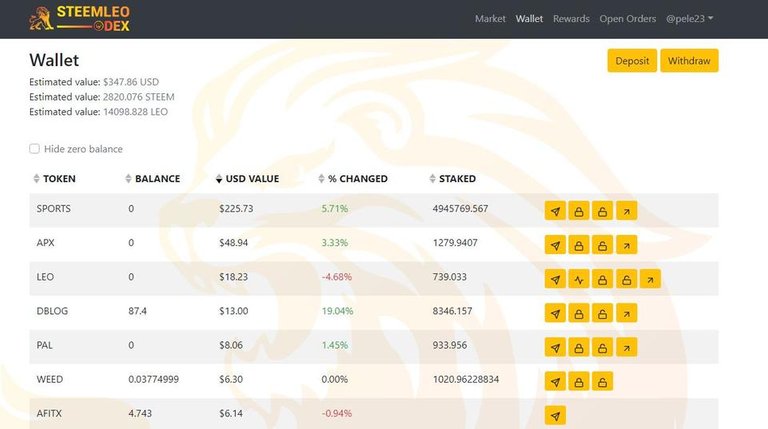Click the SteemLeo DEX lion logo

tap(79, 19)
